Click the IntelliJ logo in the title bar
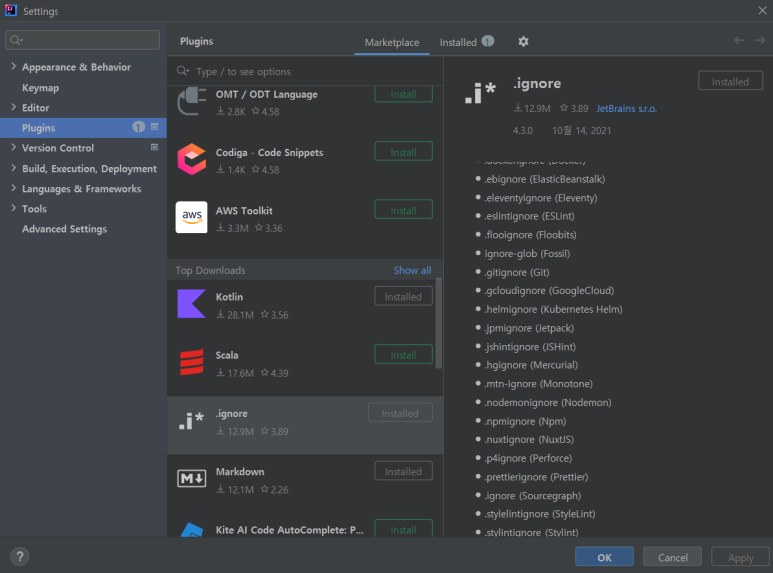The height and width of the screenshot is (573, 773). 11,10
